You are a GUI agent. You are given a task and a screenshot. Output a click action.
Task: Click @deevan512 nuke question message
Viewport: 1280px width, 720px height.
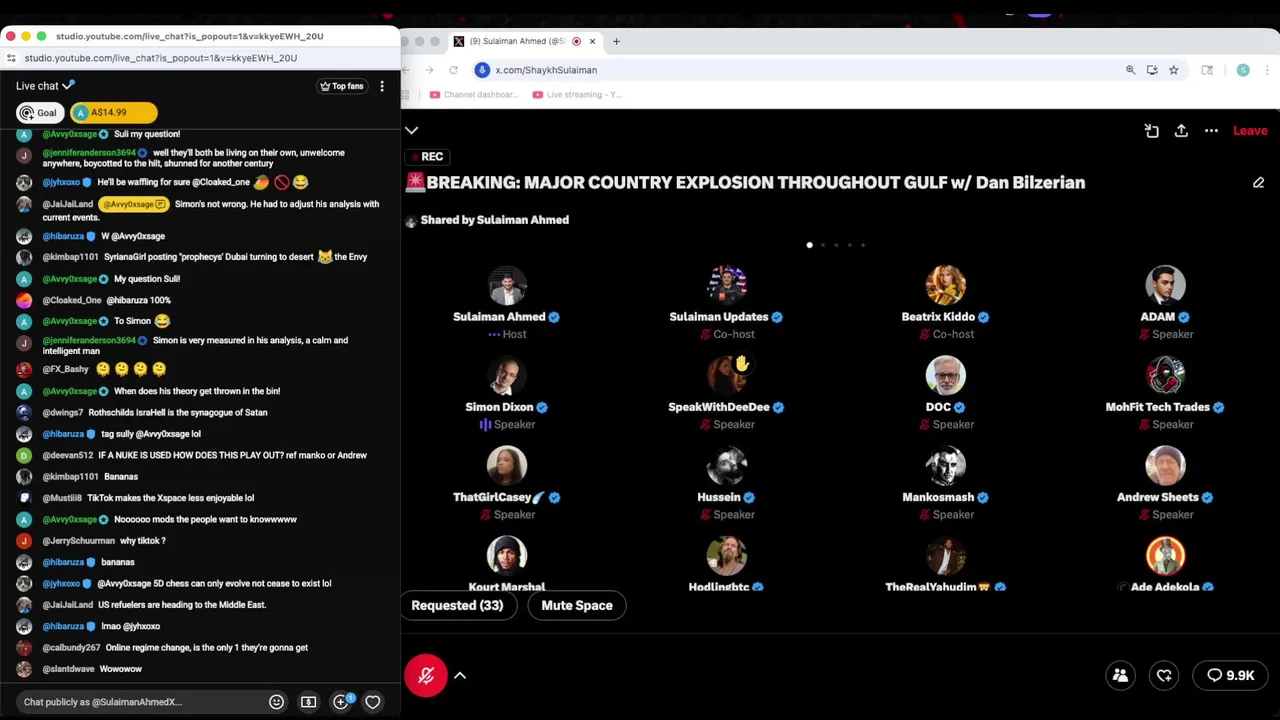click(x=232, y=455)
